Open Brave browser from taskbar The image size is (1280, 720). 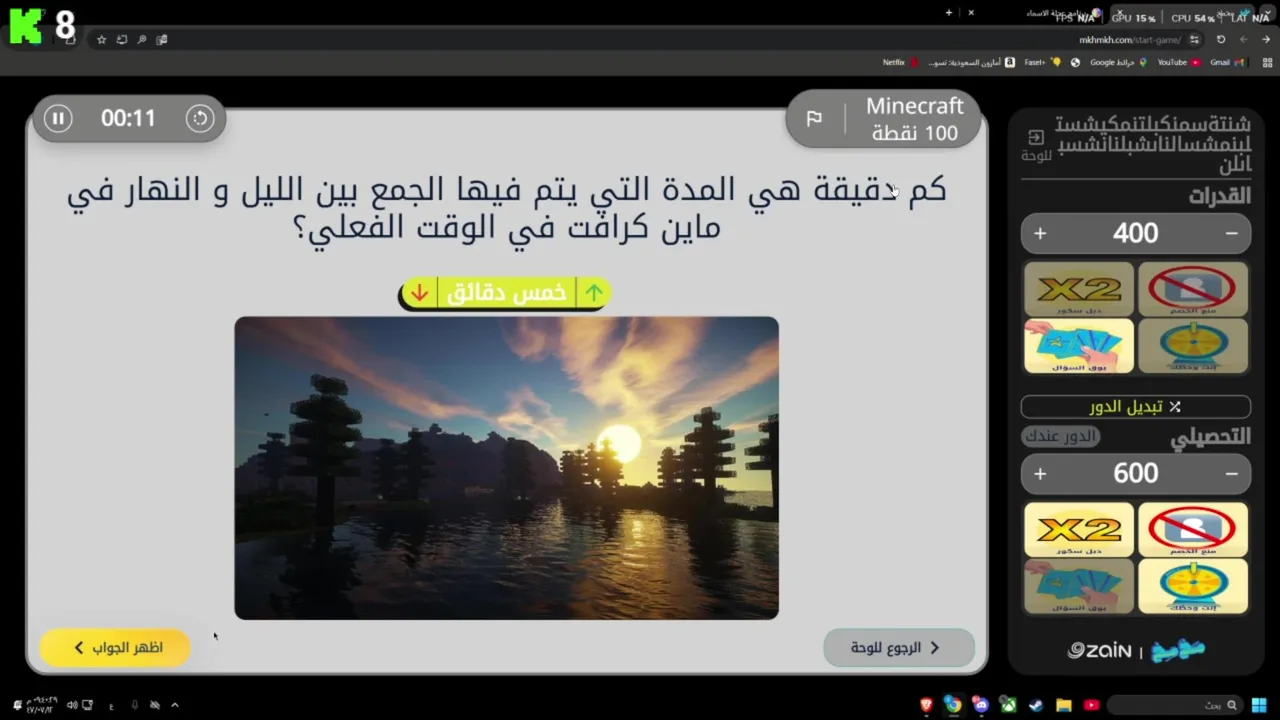(926, 705)
